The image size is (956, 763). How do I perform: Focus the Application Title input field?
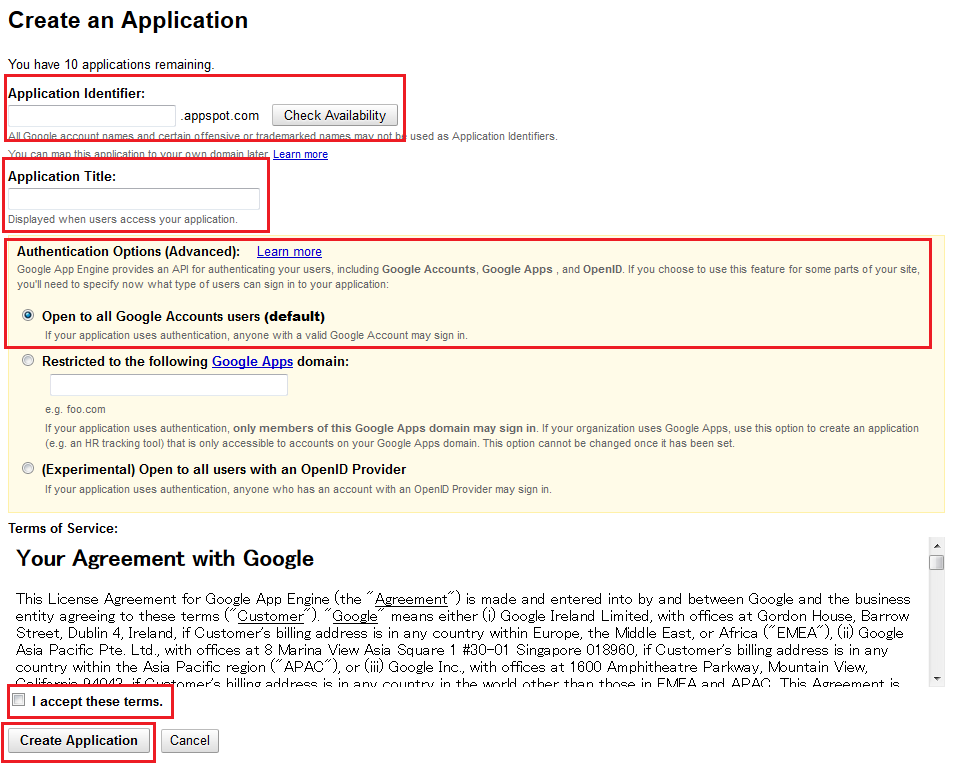[x=134, y=199]
